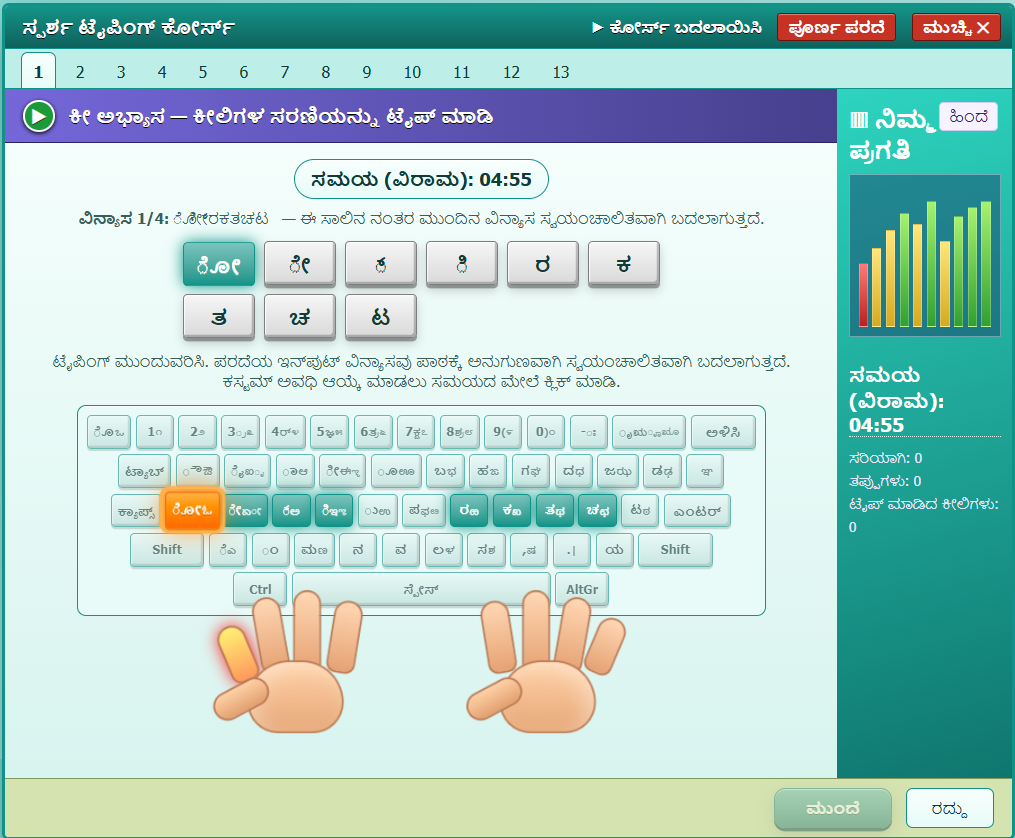The height and width of the screenshot is (838, 1015).
Task: Select lesson tab 8
Action: 326,72
